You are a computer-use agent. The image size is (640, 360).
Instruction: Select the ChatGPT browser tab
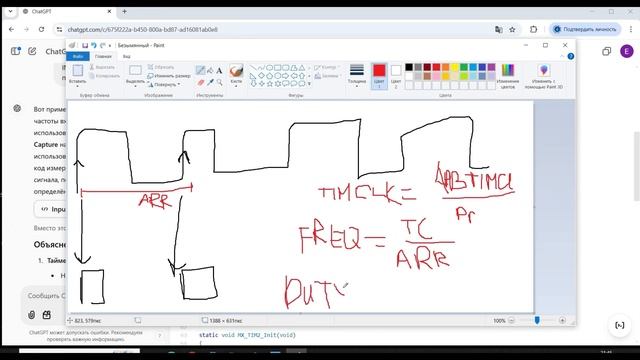pyautogui.click(x=67, y=11)
